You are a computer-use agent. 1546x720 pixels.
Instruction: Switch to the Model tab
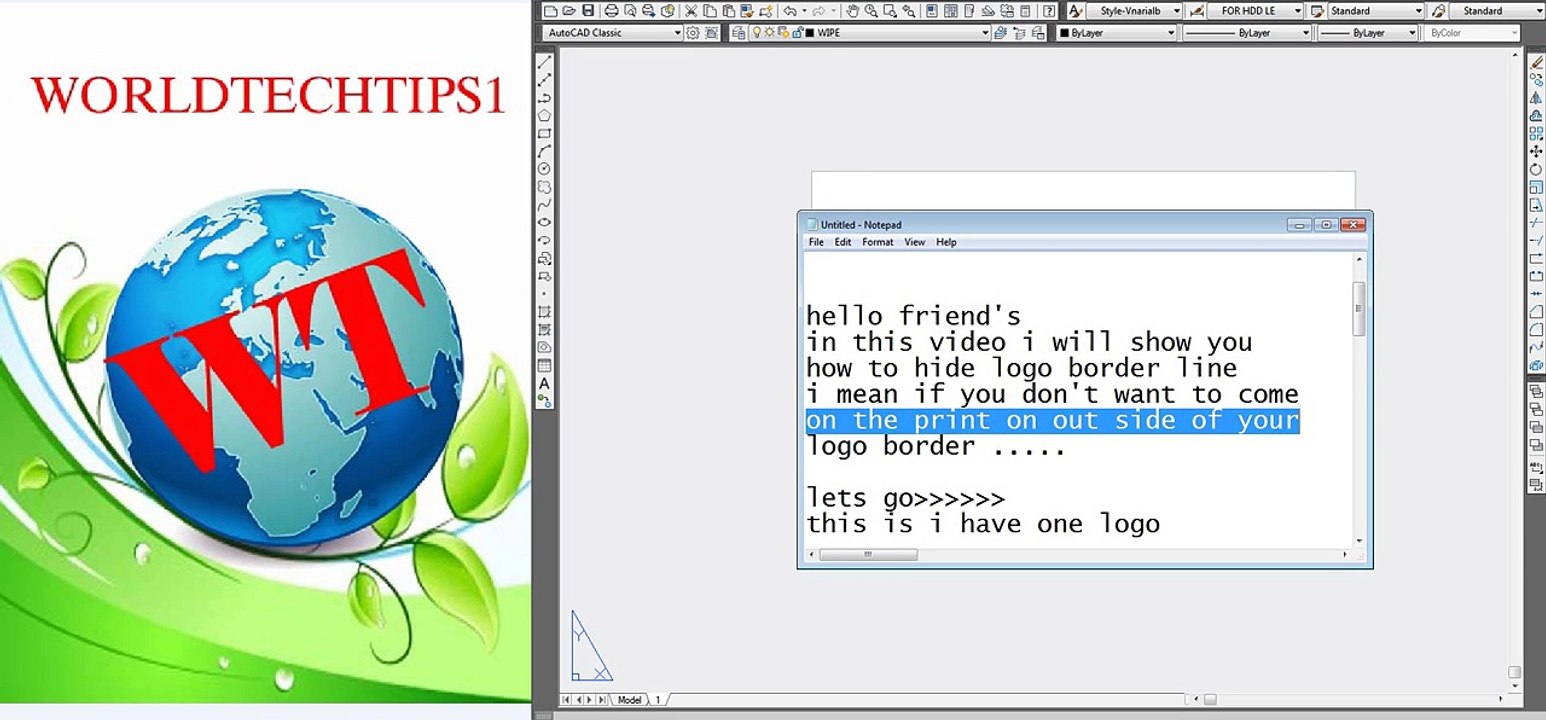coord(629,700)
